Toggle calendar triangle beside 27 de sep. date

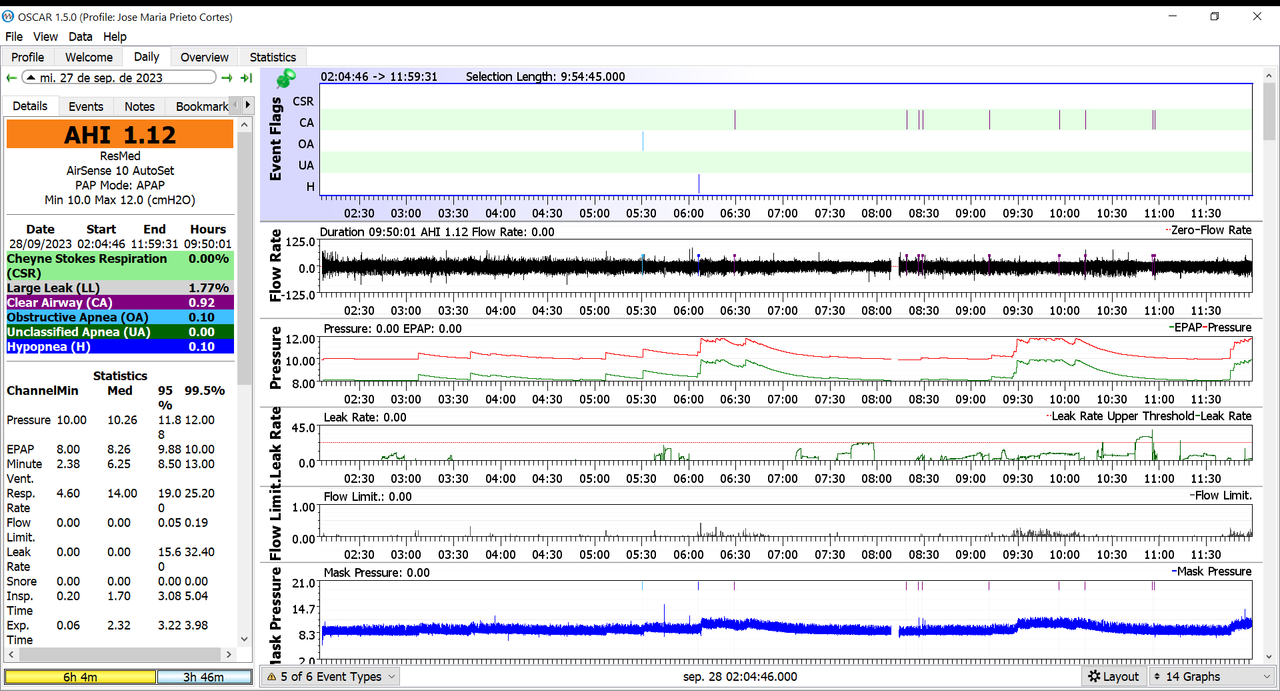click(x=31, y=78)
